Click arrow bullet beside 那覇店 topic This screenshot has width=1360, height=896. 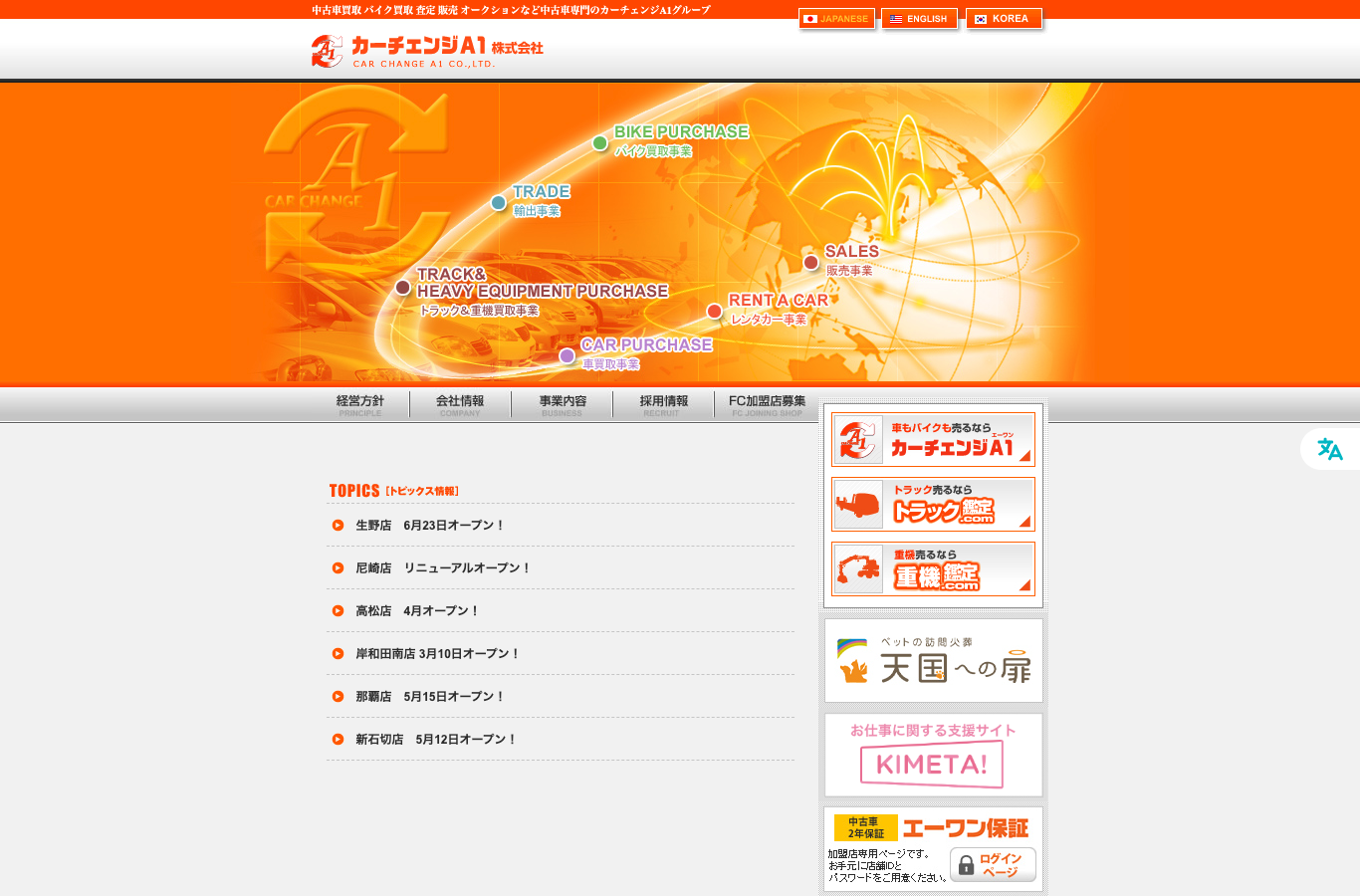click(338, 697)
